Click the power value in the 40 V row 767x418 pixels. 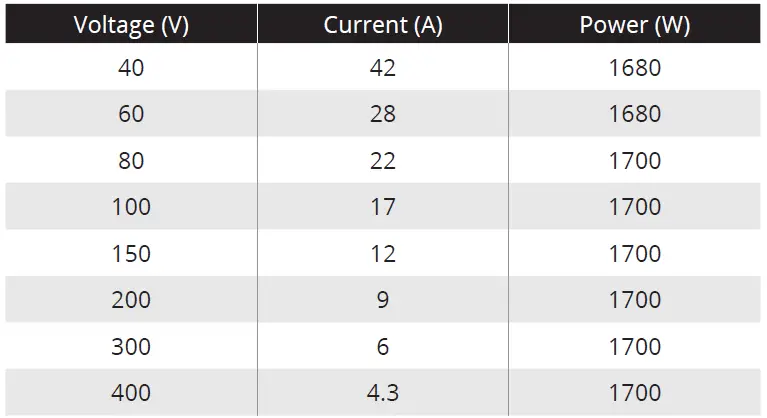(x=635, y=68)
